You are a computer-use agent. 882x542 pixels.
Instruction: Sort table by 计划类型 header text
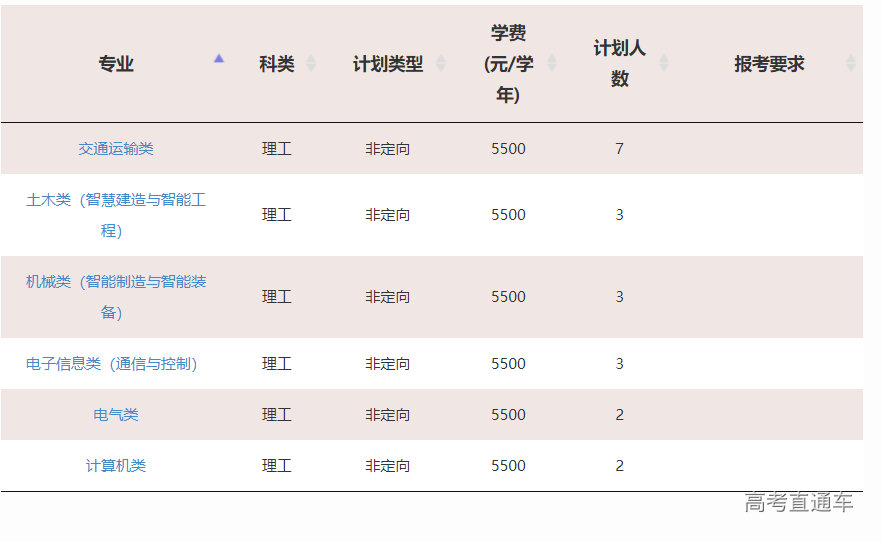click(388, 64)
